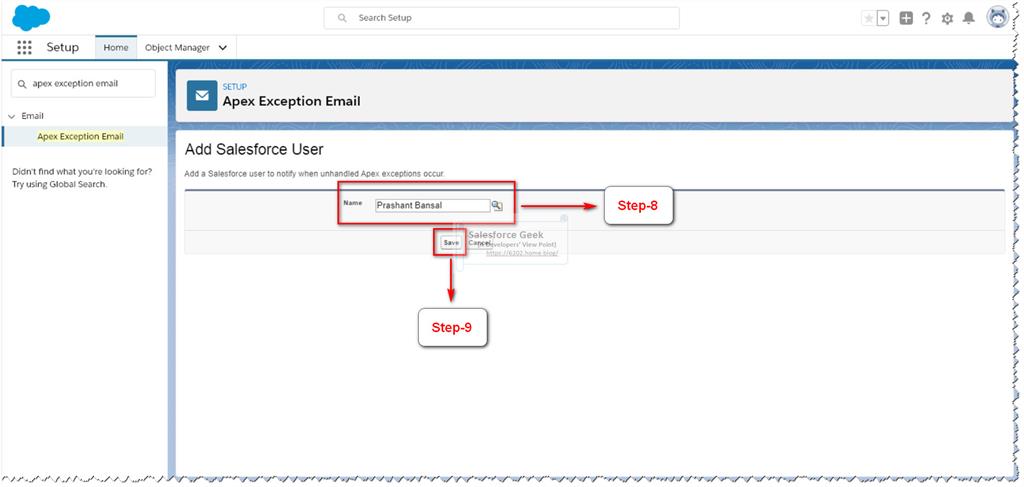Click the Salesforce cloud logo
Image resolution: width=1024 pixels, height=487 pixels.
pos(31,18)
